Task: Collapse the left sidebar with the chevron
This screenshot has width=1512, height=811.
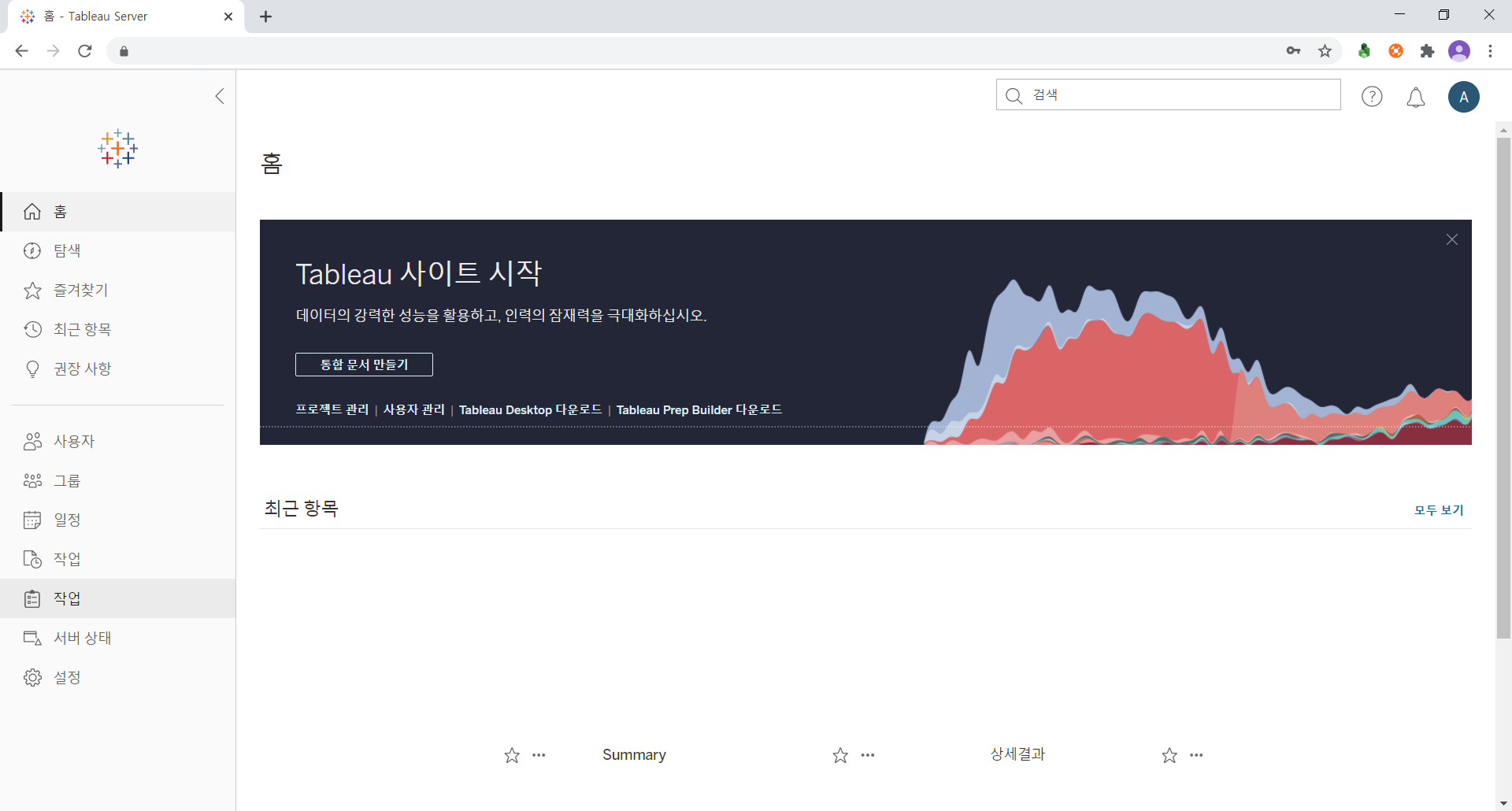Action: (x=220, y=96)
